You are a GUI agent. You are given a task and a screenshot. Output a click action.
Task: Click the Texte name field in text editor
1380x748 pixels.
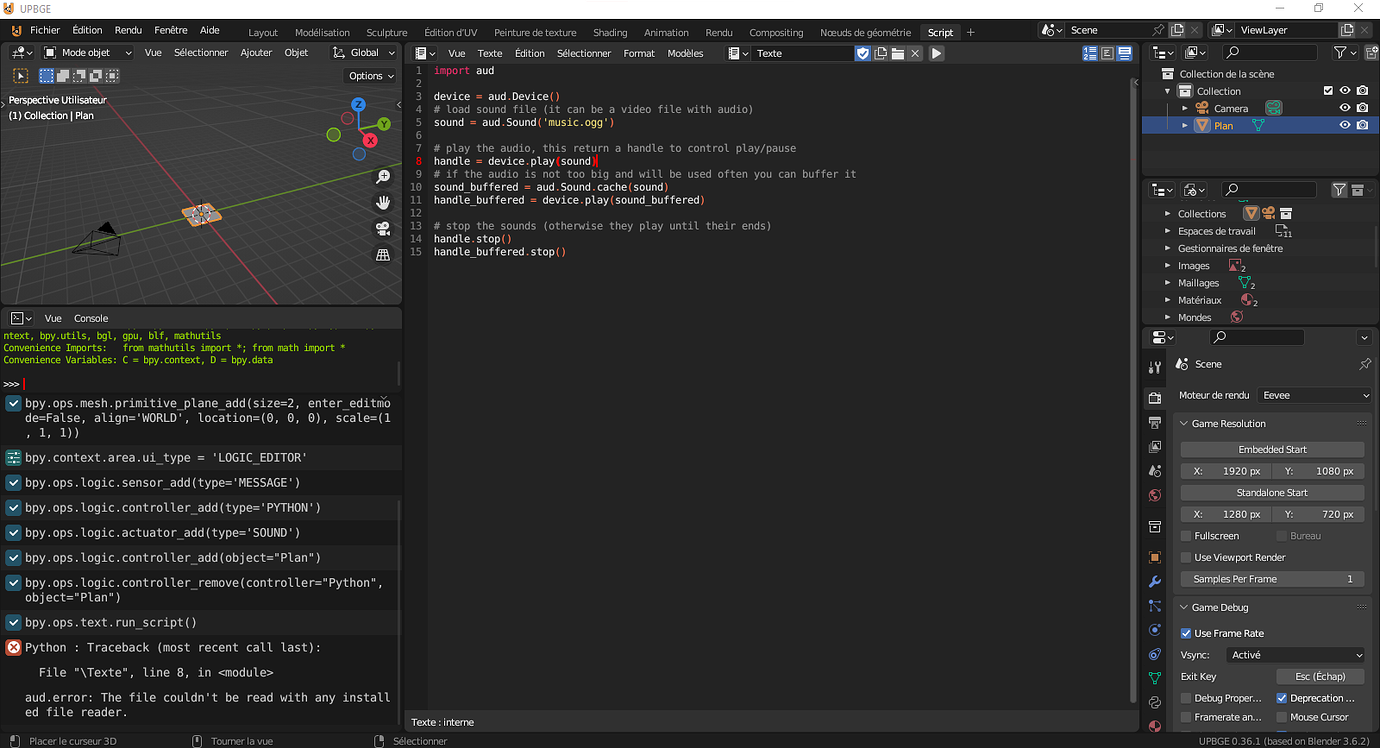tap(804, 53)
